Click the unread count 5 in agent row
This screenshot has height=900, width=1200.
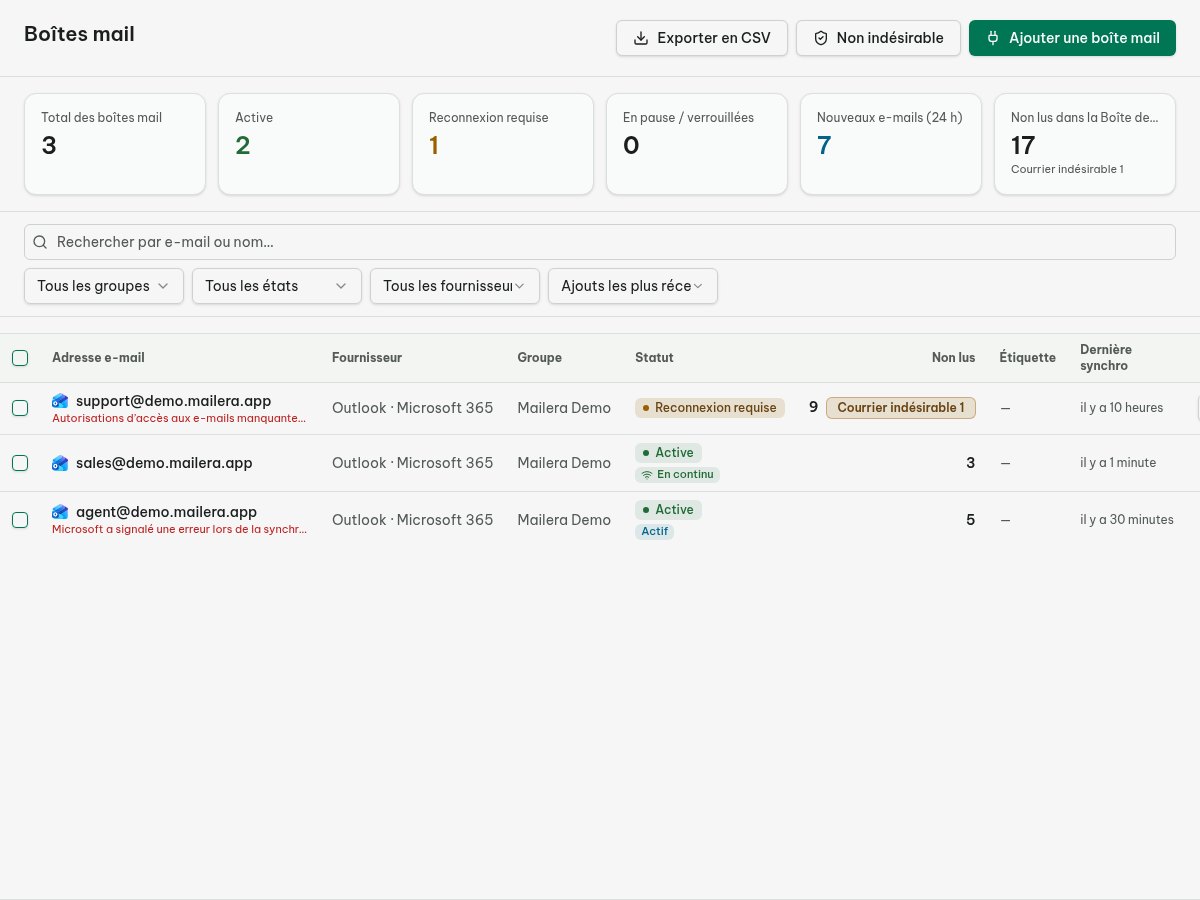coord(970,520)
